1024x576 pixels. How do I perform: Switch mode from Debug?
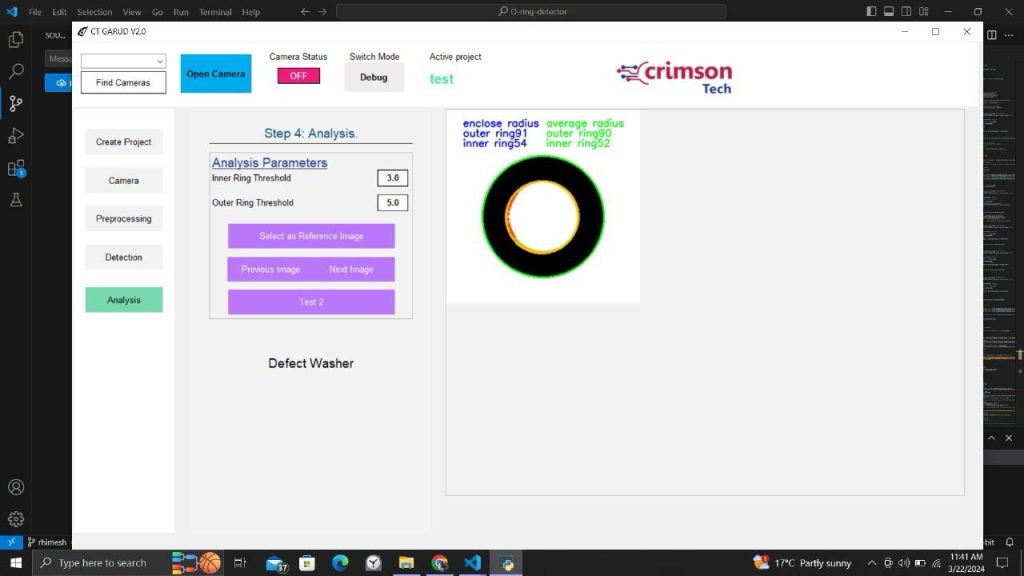click(x=373, y=76)
